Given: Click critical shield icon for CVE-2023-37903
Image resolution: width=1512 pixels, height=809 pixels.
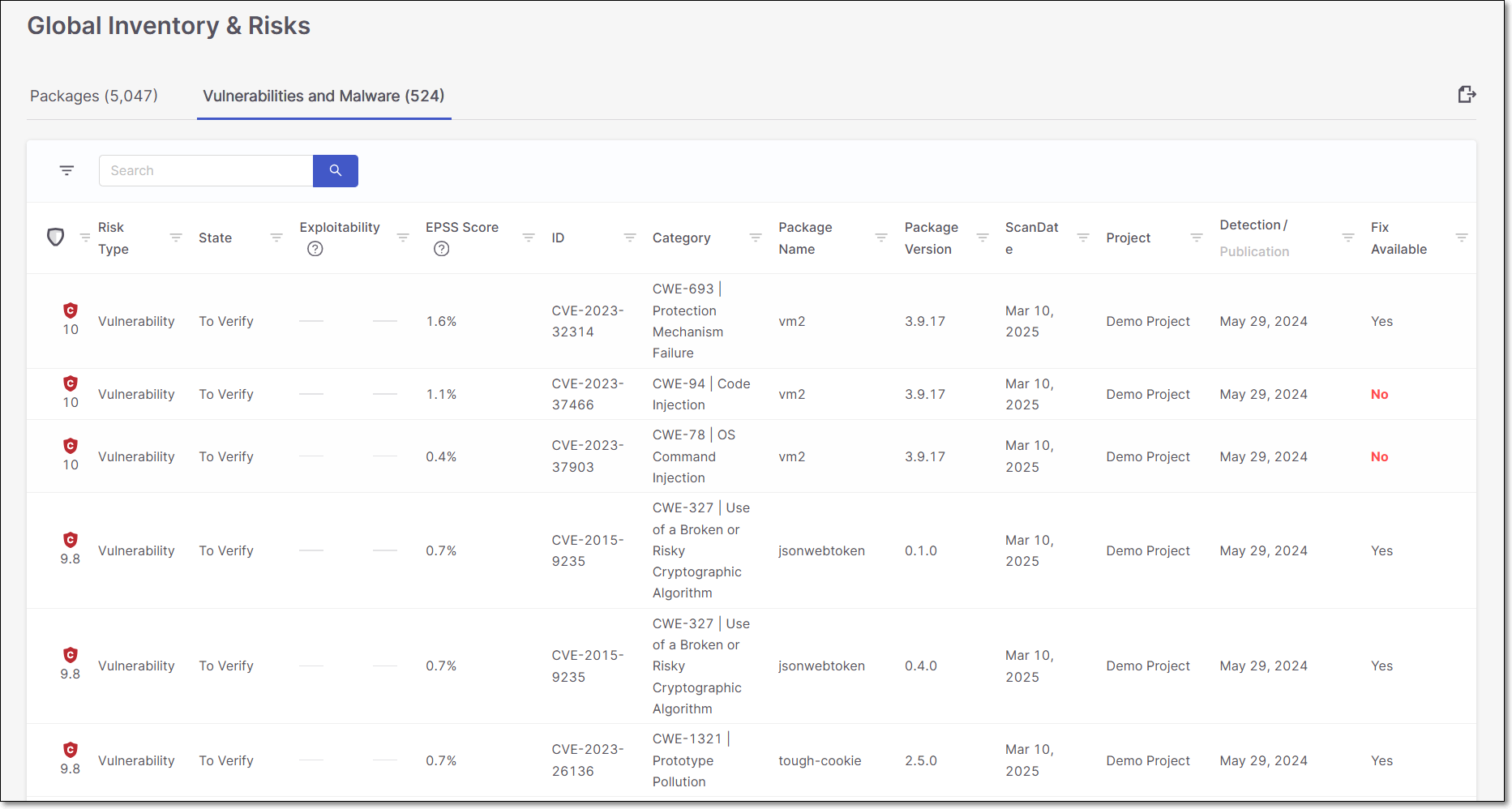Looking at the screenshot, I should tap(71, 446).
